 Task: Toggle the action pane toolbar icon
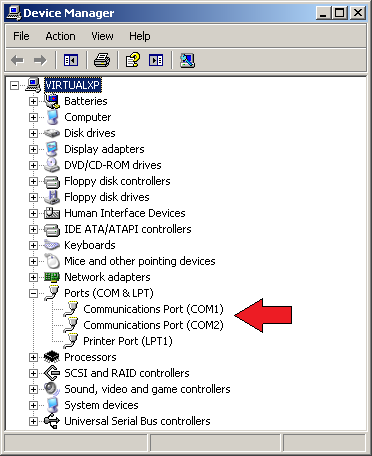[x=156, y=60]
